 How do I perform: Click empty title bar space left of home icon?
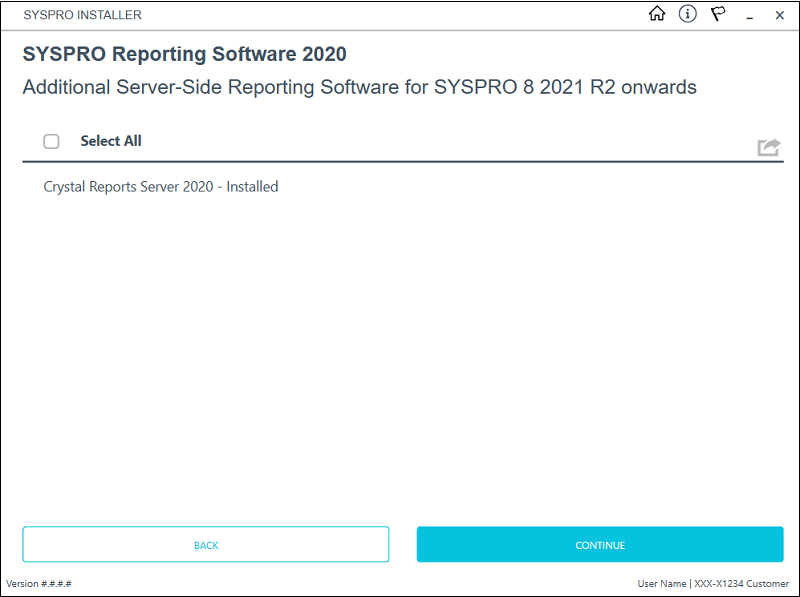tap(400, 15)
